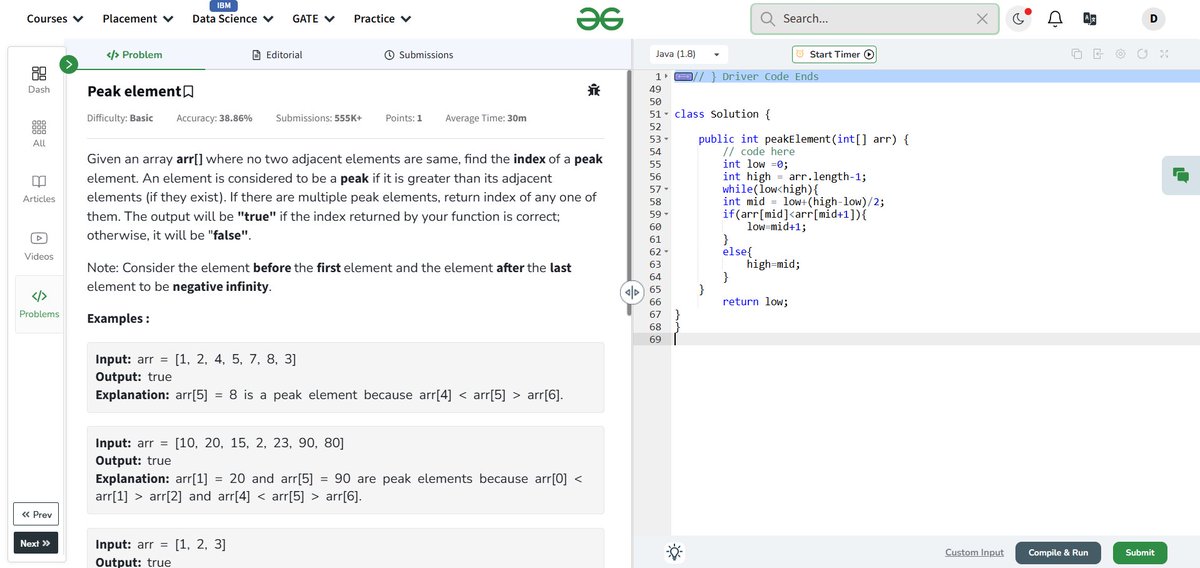The height and width of the screenshot is (568, 1200).
Task: Open the notifications bell
Action: 1055,18
